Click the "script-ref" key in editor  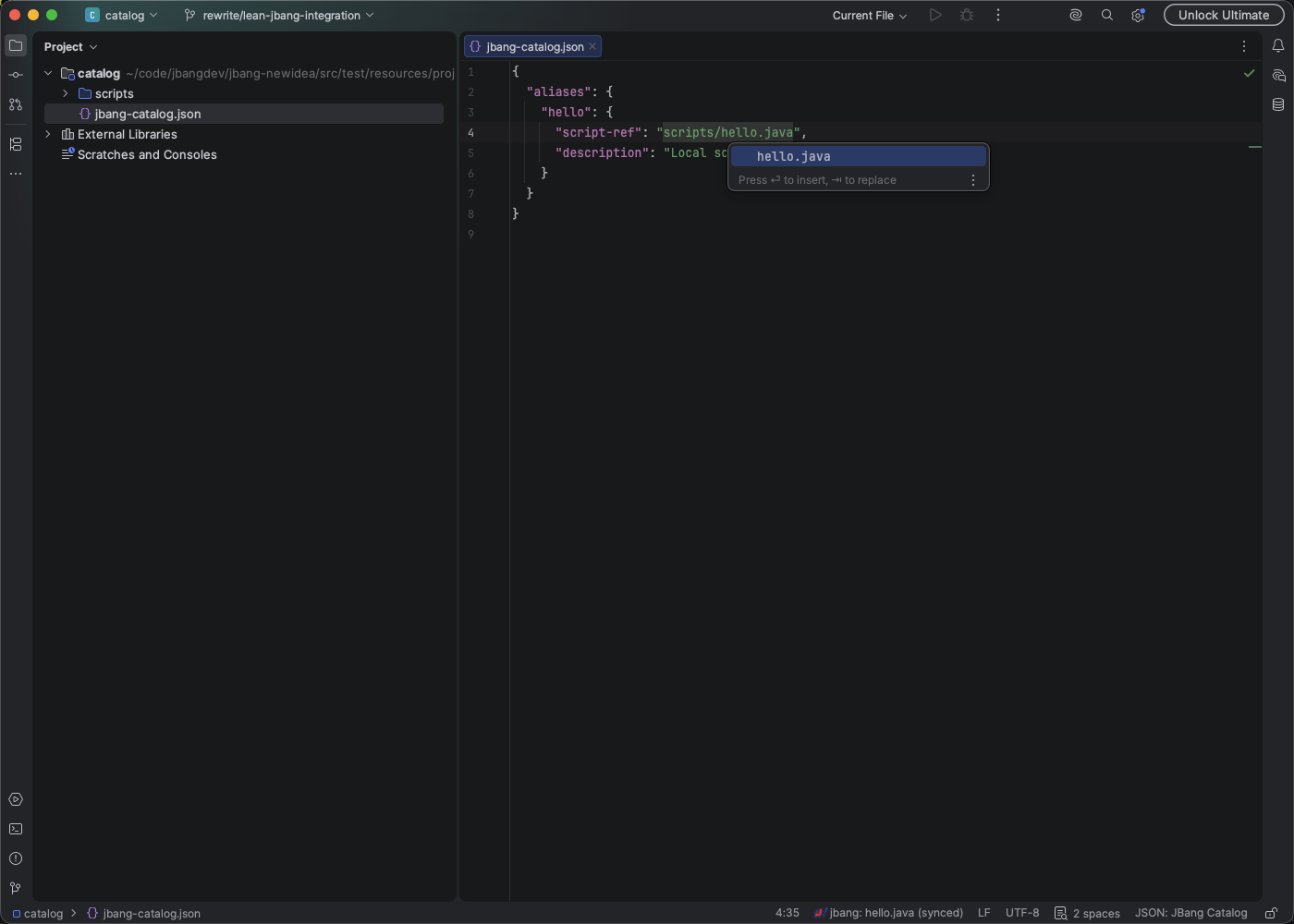(598, 132)
